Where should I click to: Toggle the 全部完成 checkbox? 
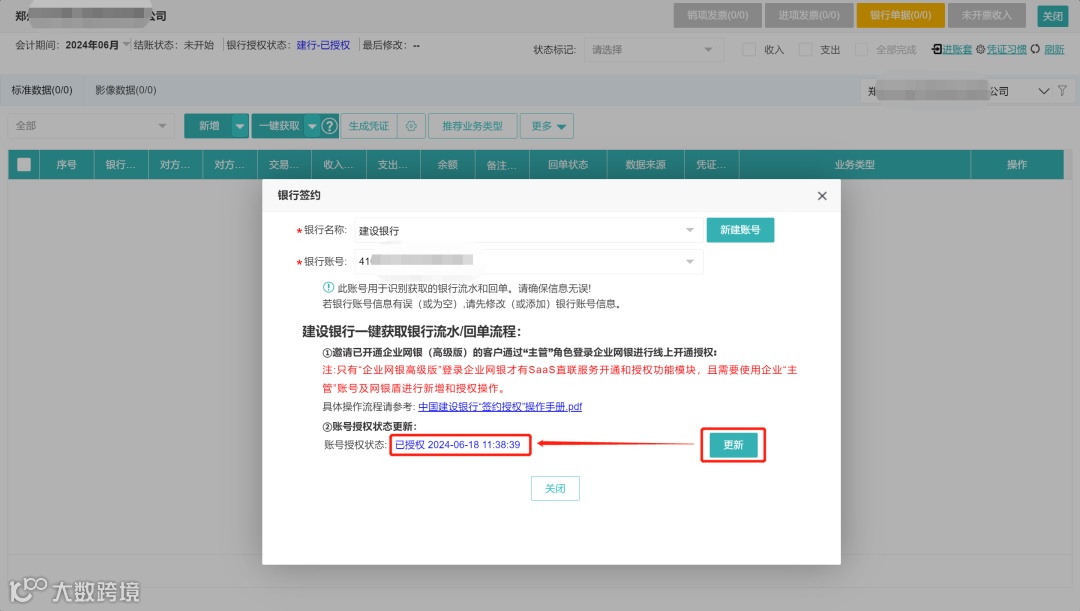(x=861, y=50)
